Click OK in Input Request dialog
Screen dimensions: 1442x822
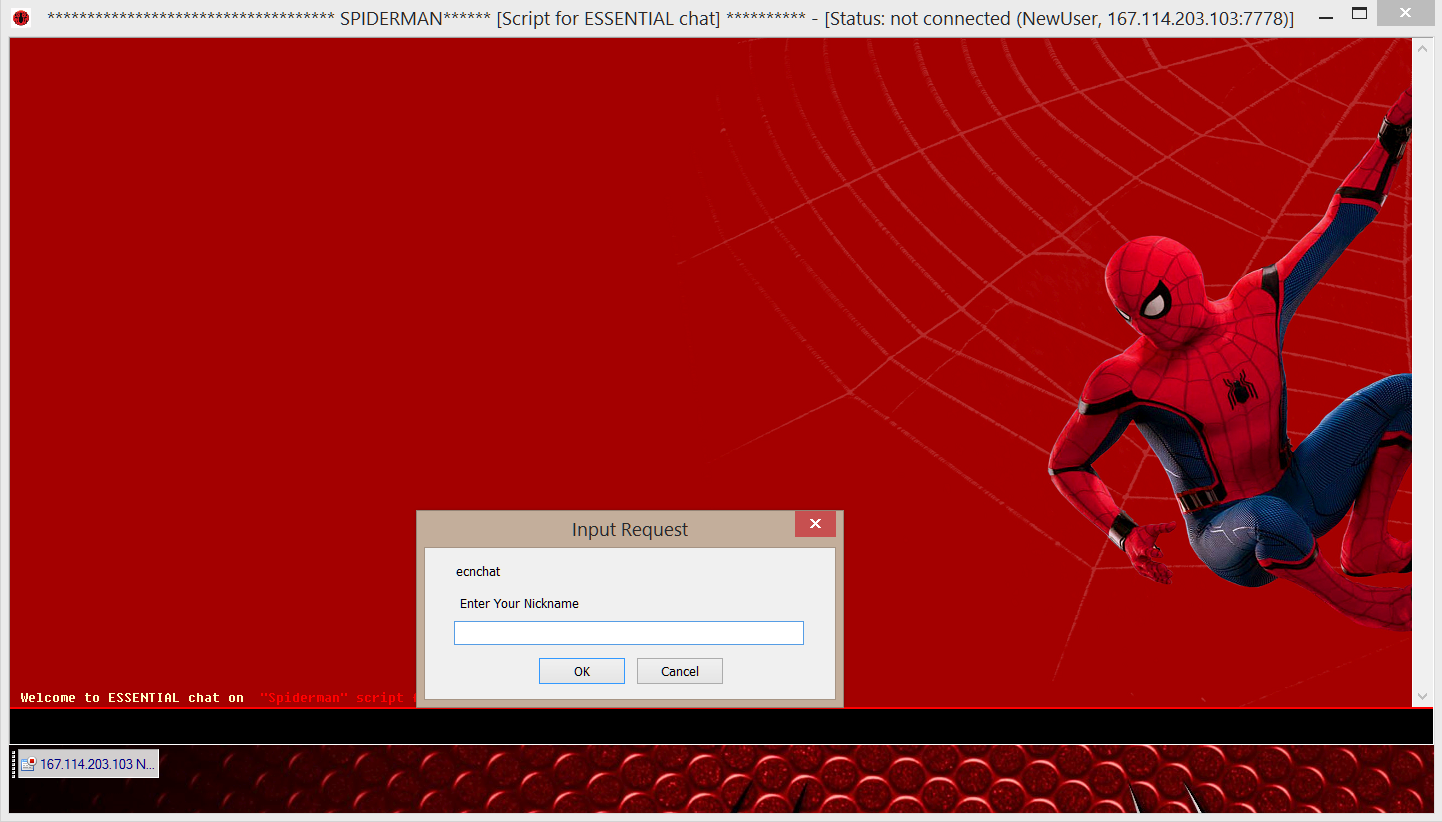click(582, 671)
